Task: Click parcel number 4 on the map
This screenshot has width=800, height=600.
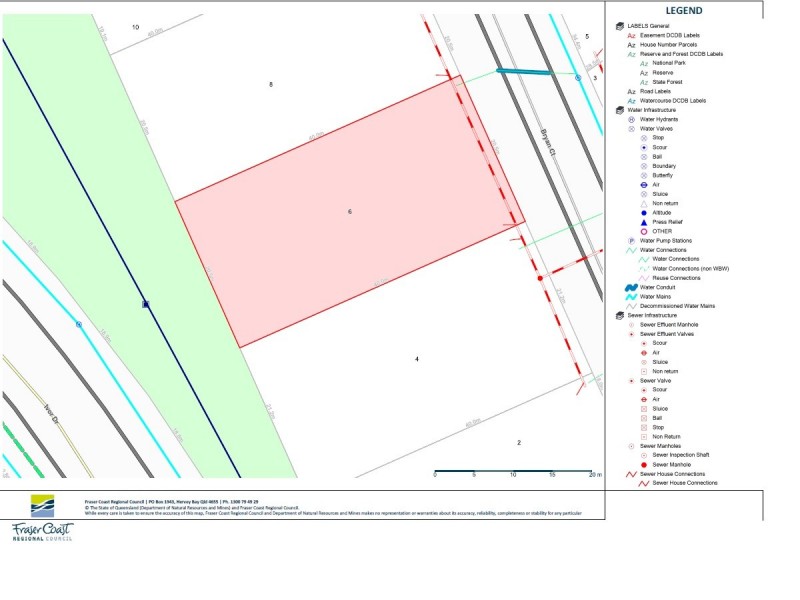Action: point(417,359)
